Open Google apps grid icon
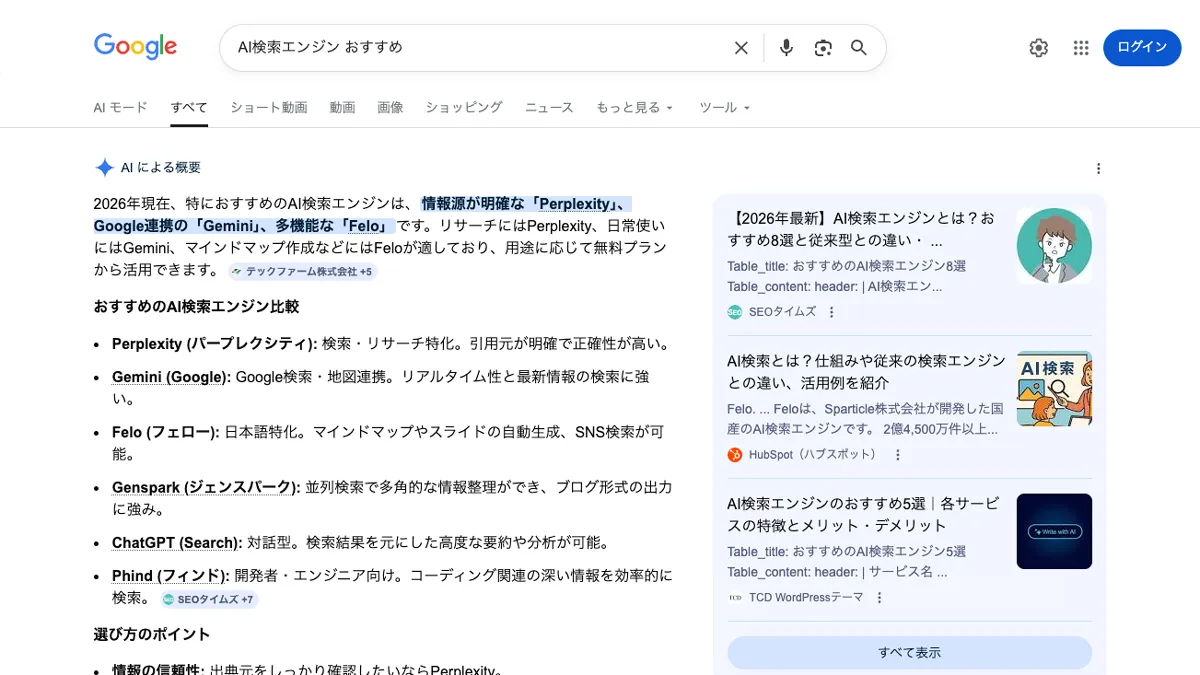Image resolution: width=1200 pixels, height=675 pixels. click(x=1081, y=48)
